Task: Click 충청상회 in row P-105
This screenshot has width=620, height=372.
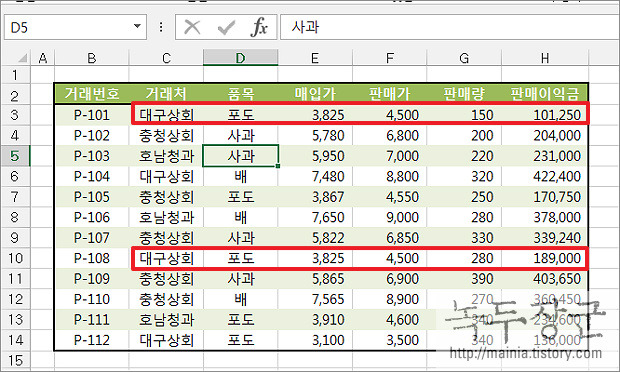Action: coord(166,196)
